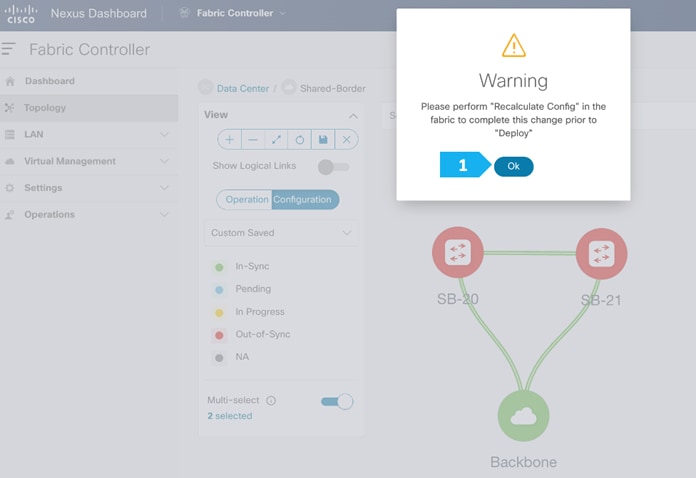Click the Backbone node label
This screenshot has width=696, height=478.
(x=523, y=462)
